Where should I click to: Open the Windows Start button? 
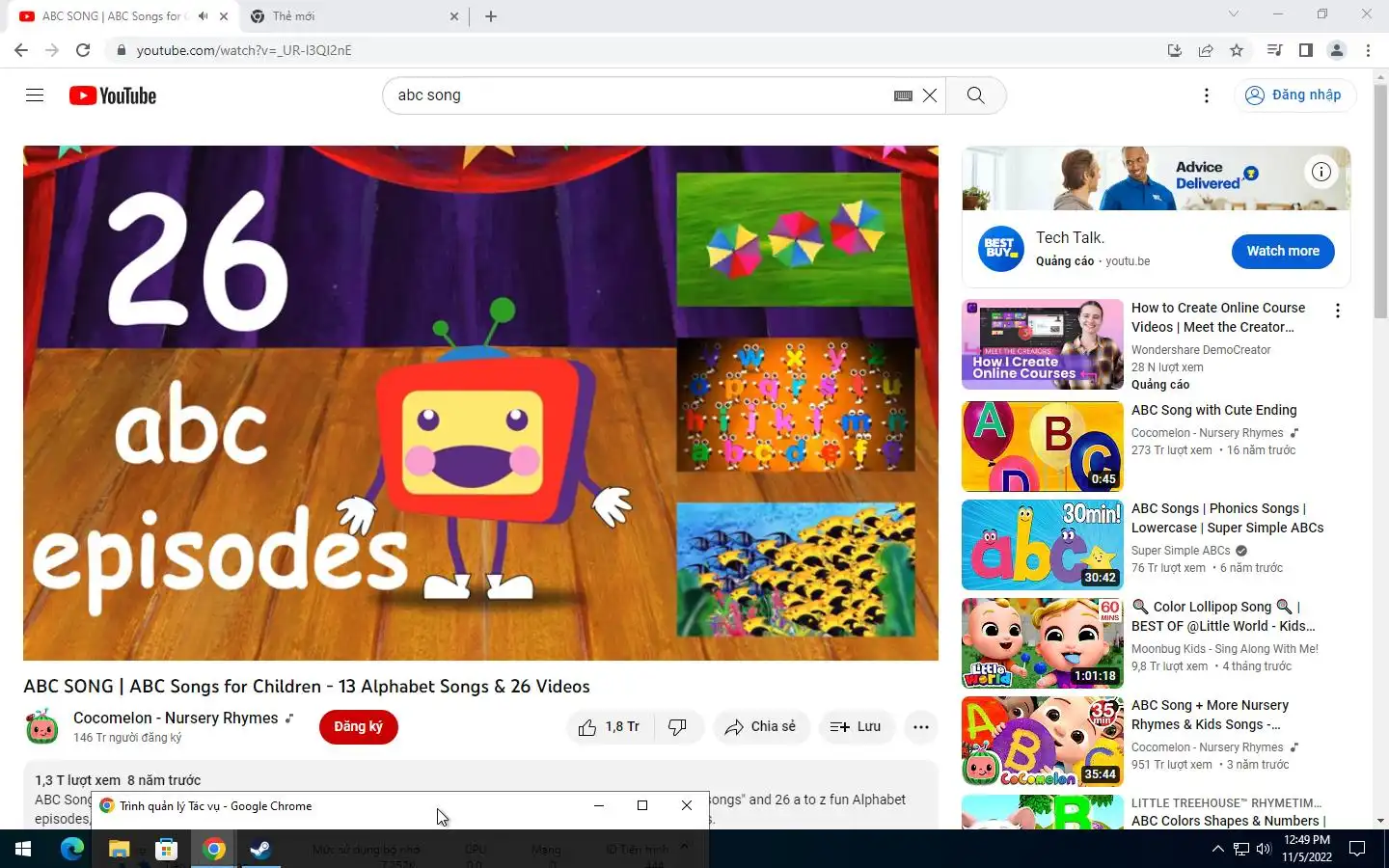tap(23, 849)
